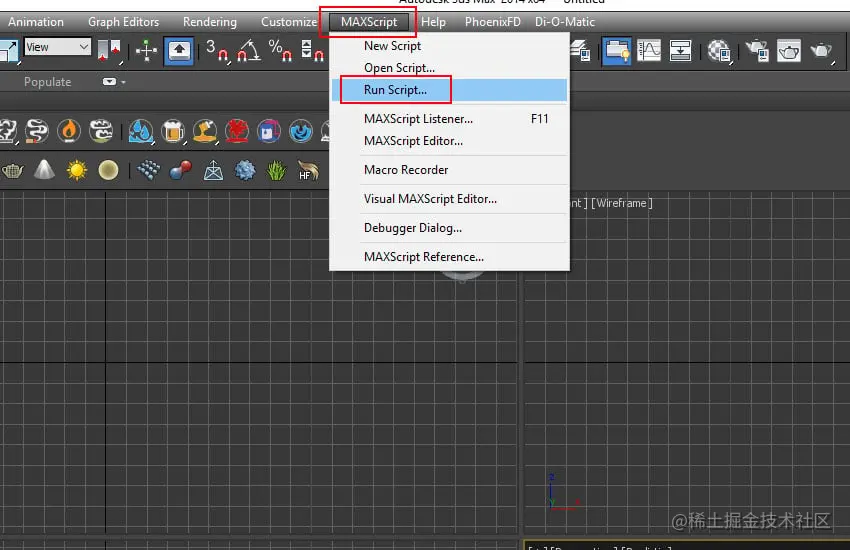The width and height of the screenshot is (850, 550).
Task: Expand the ribbon options dropdown next to Populate
Action: point(113,82)
